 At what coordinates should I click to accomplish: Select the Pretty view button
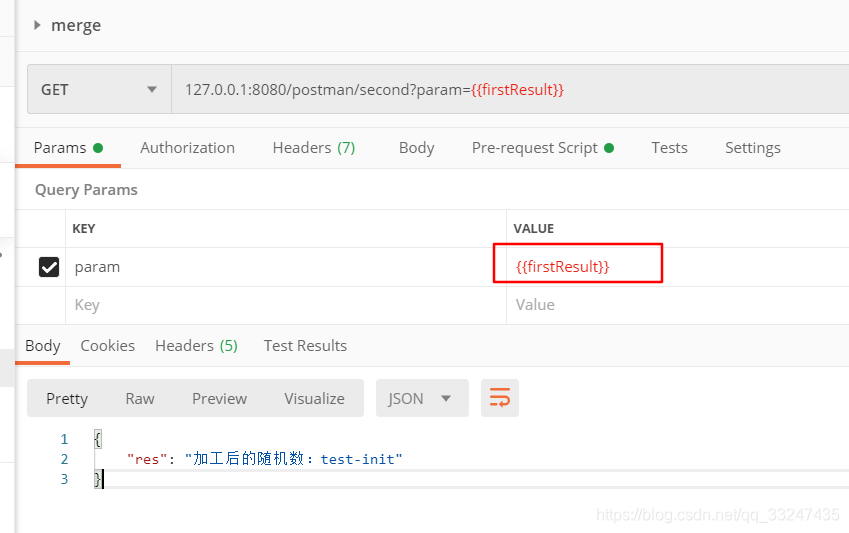67,399
